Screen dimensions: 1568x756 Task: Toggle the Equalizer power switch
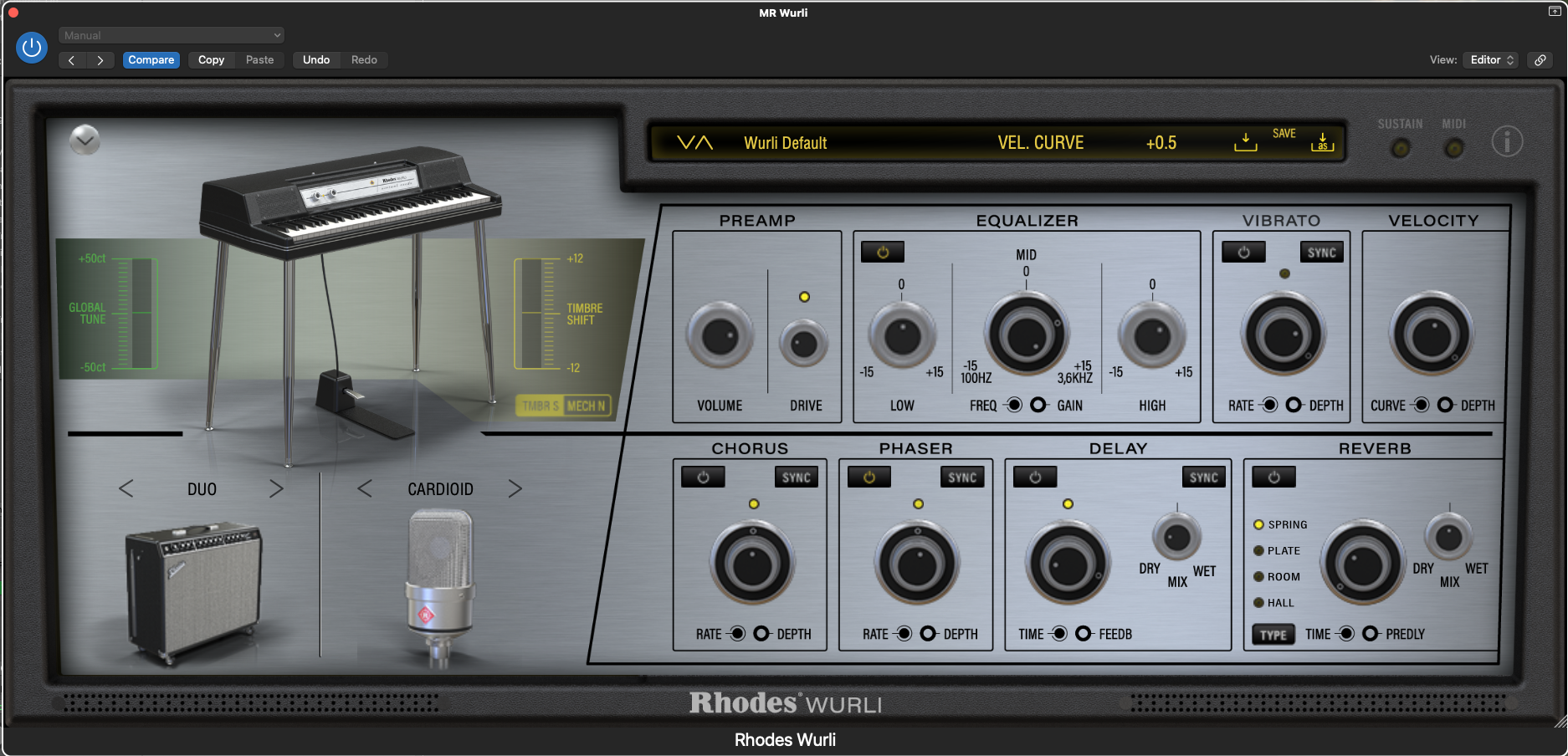click(883, 252)
